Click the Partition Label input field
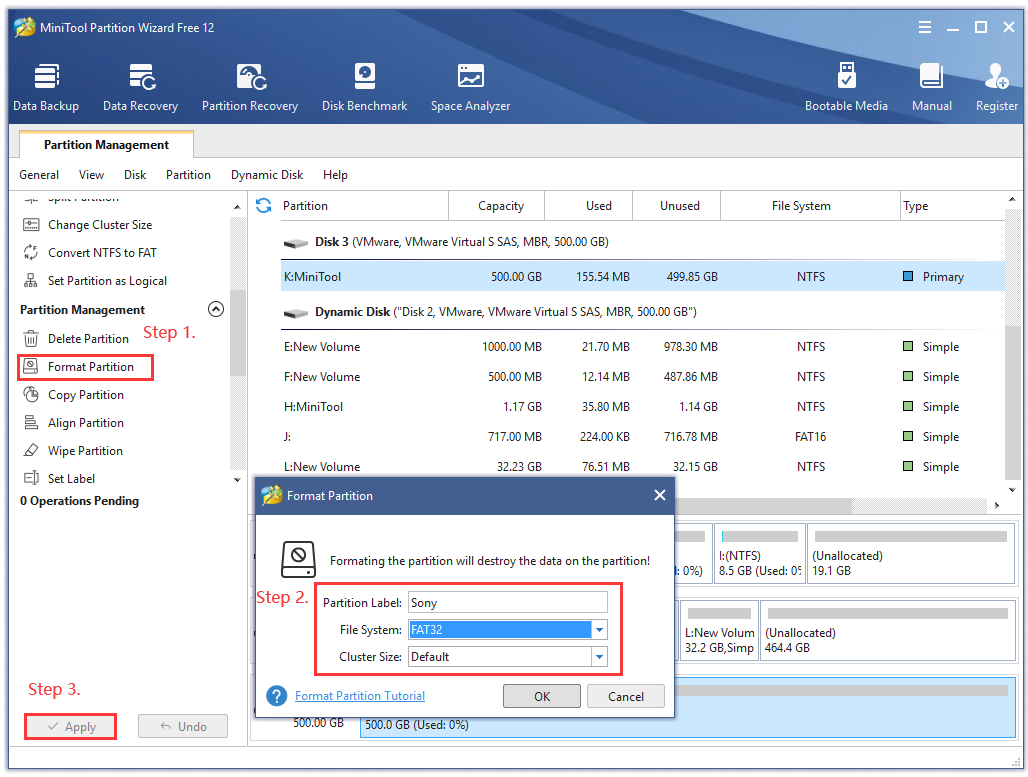 click(x=508, y=603)
